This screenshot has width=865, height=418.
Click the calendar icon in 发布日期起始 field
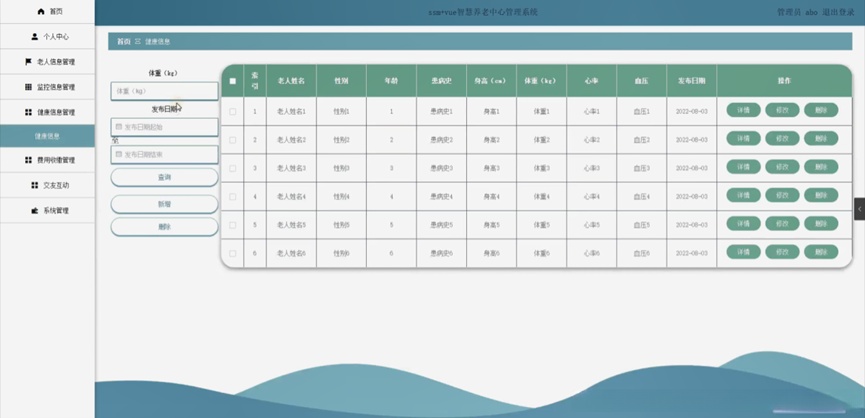point(119,127)
